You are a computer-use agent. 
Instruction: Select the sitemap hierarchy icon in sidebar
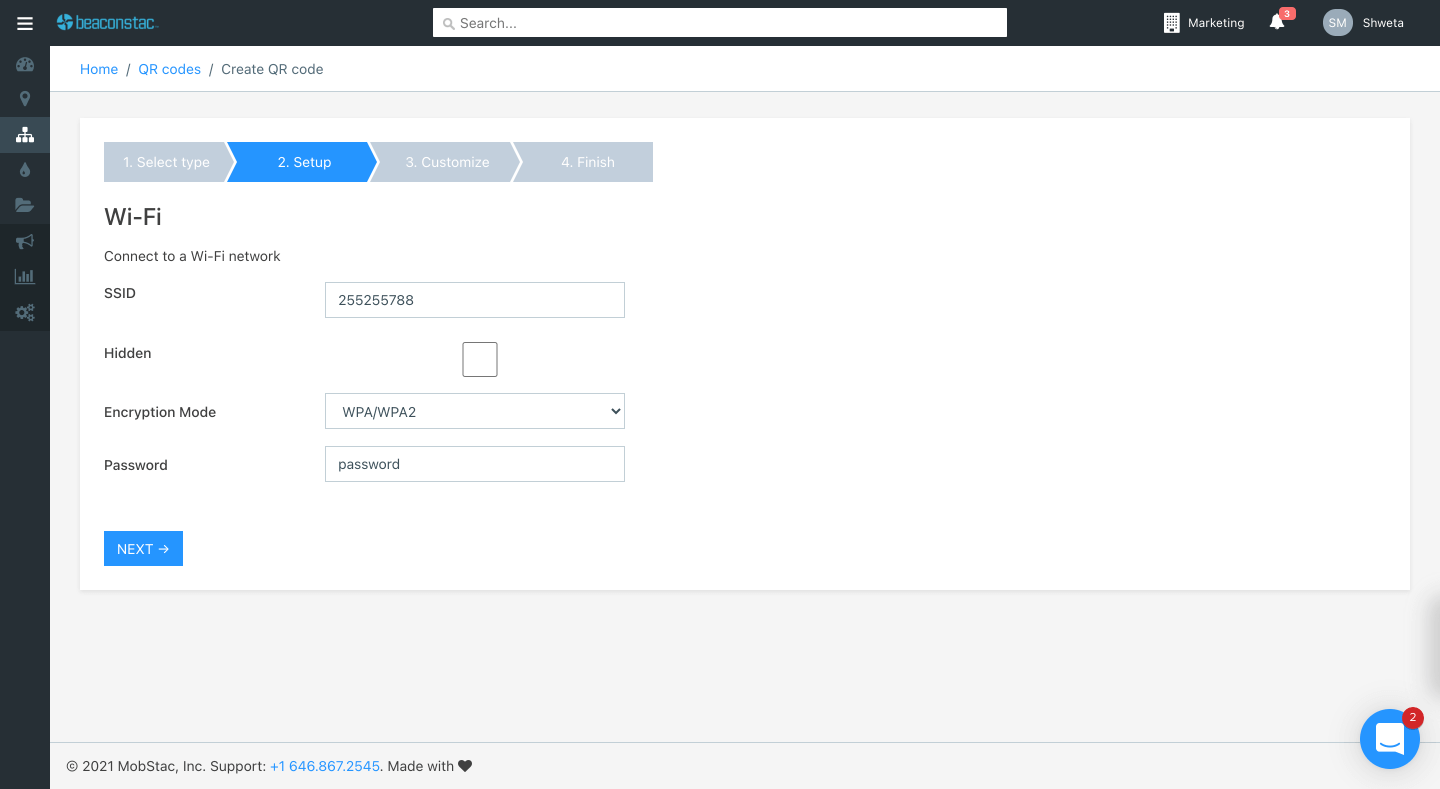click(x=25, y=135)
